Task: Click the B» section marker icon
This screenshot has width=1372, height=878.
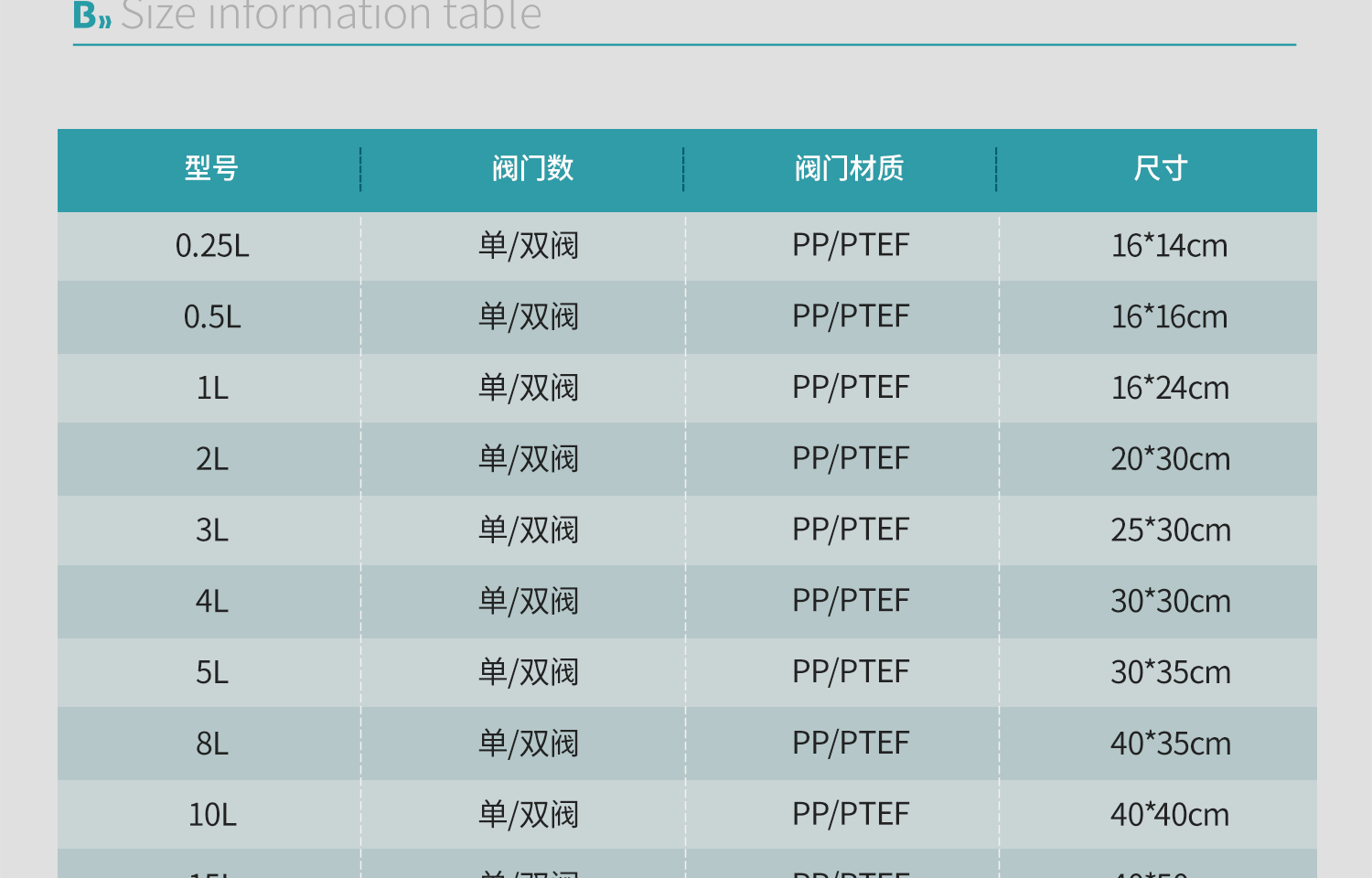Action: 89,15
